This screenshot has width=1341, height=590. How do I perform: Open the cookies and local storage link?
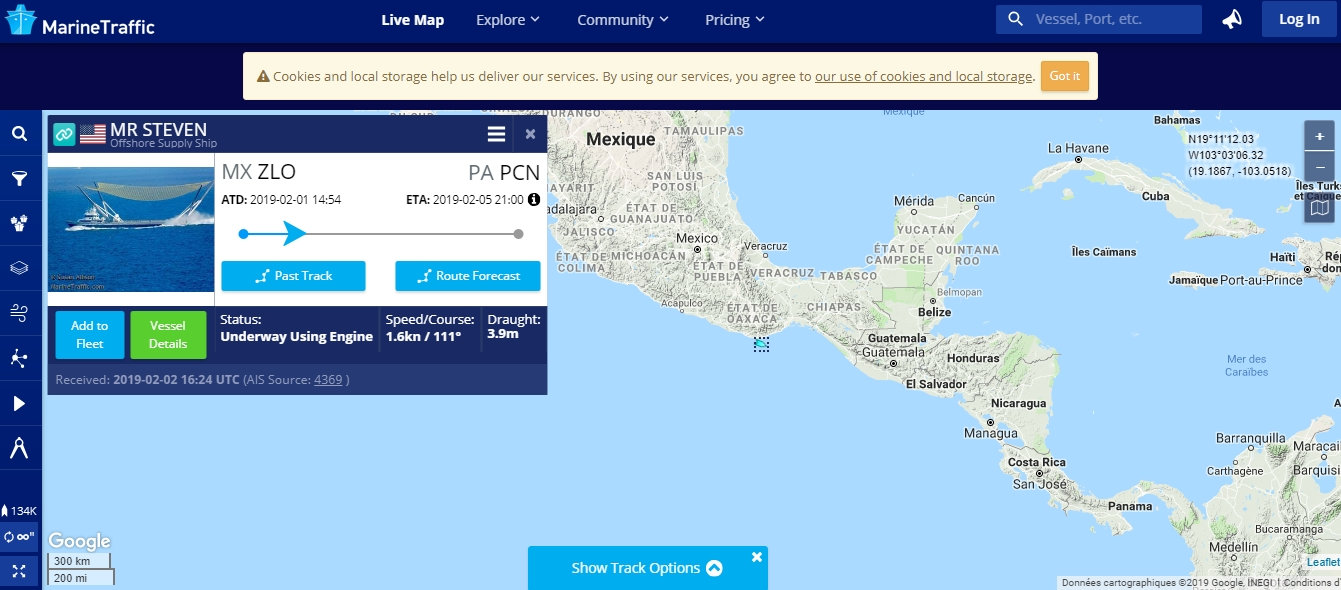[923, 76]
